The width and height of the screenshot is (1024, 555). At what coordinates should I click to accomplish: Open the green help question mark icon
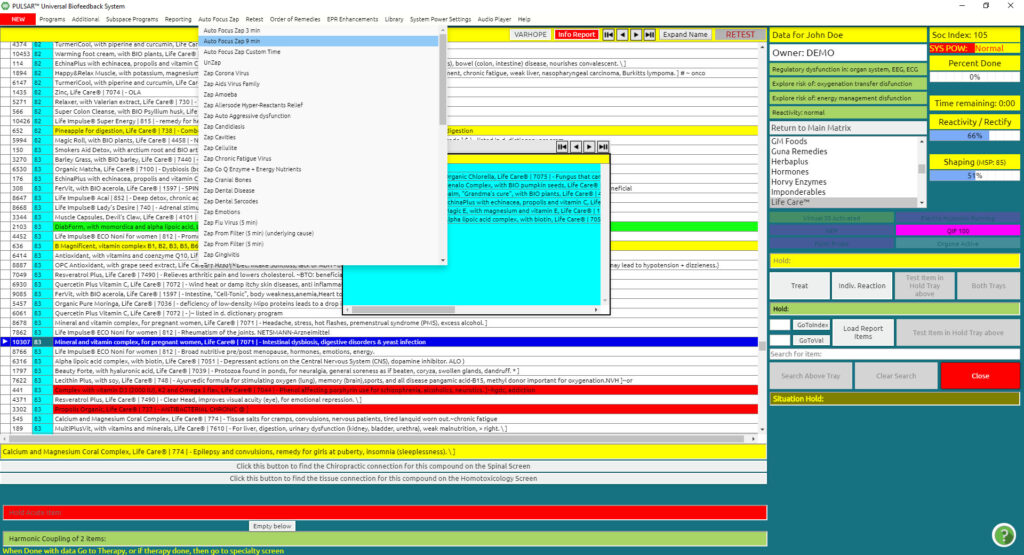(1003, 535)
